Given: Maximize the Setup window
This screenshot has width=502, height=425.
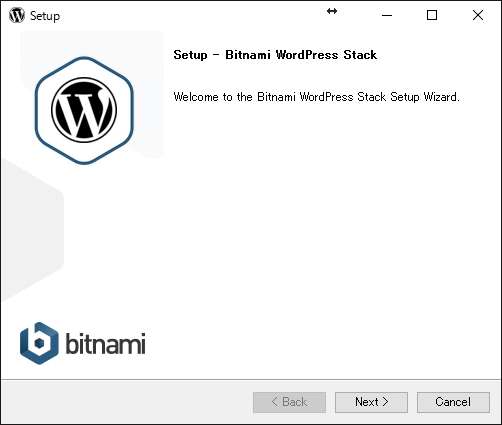Looking at the screenshot, I should (x=432, y=15).
